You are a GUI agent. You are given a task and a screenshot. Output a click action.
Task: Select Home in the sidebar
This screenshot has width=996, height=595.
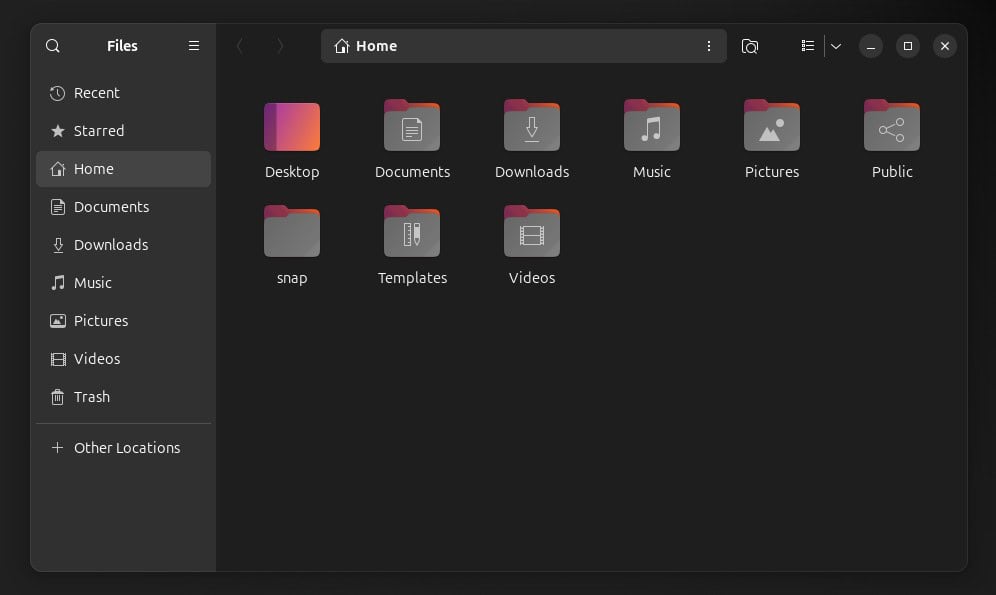[123, 169]
